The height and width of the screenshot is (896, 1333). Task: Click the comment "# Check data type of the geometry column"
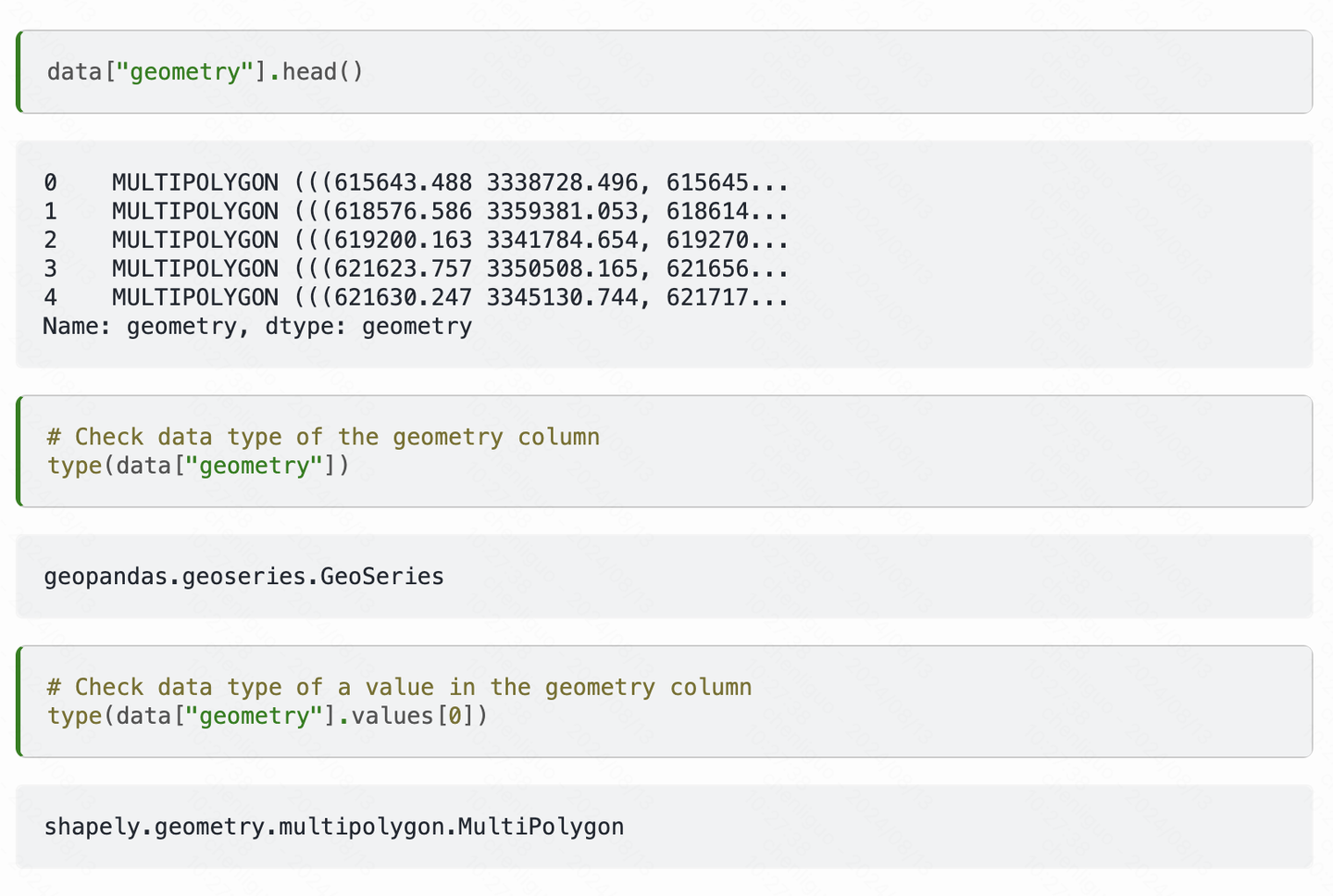[x=322, y=436]
